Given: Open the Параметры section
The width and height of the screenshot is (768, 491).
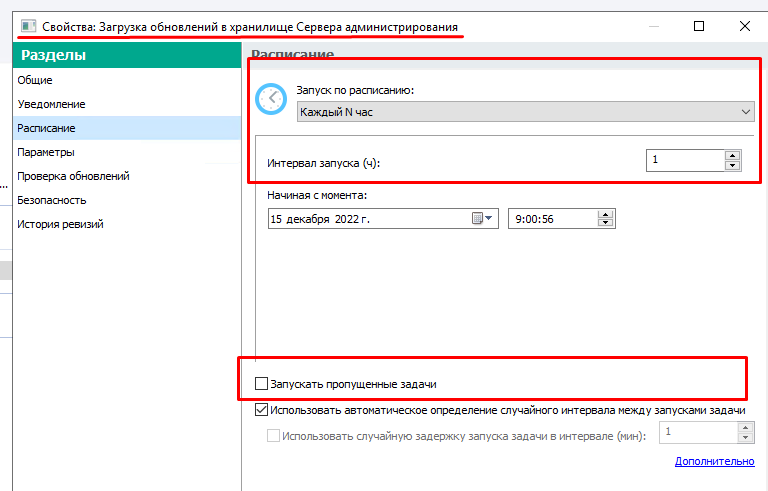Looking at the screenshot, I should point(127,152).
